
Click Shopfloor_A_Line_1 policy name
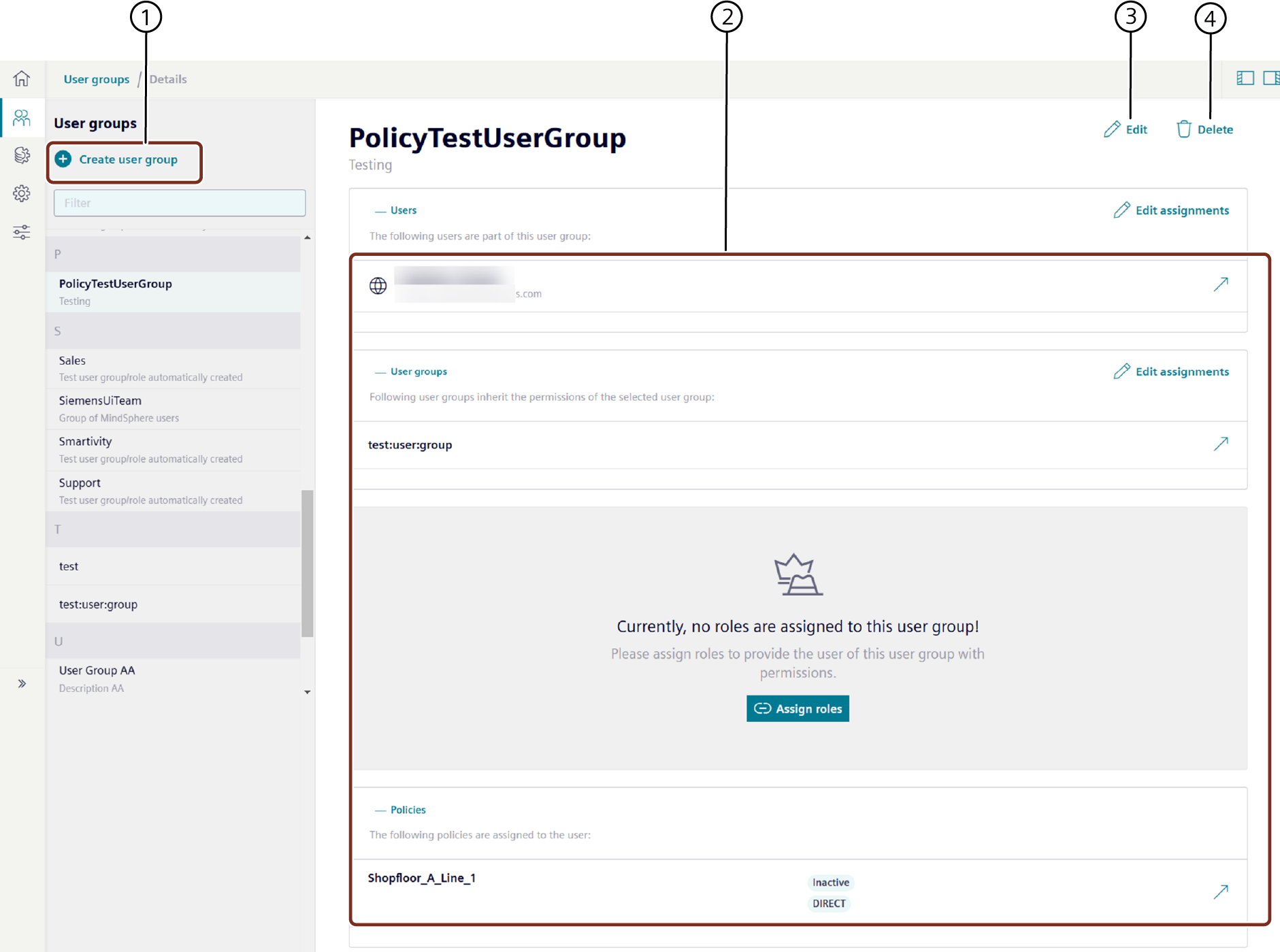pos(422,878)
